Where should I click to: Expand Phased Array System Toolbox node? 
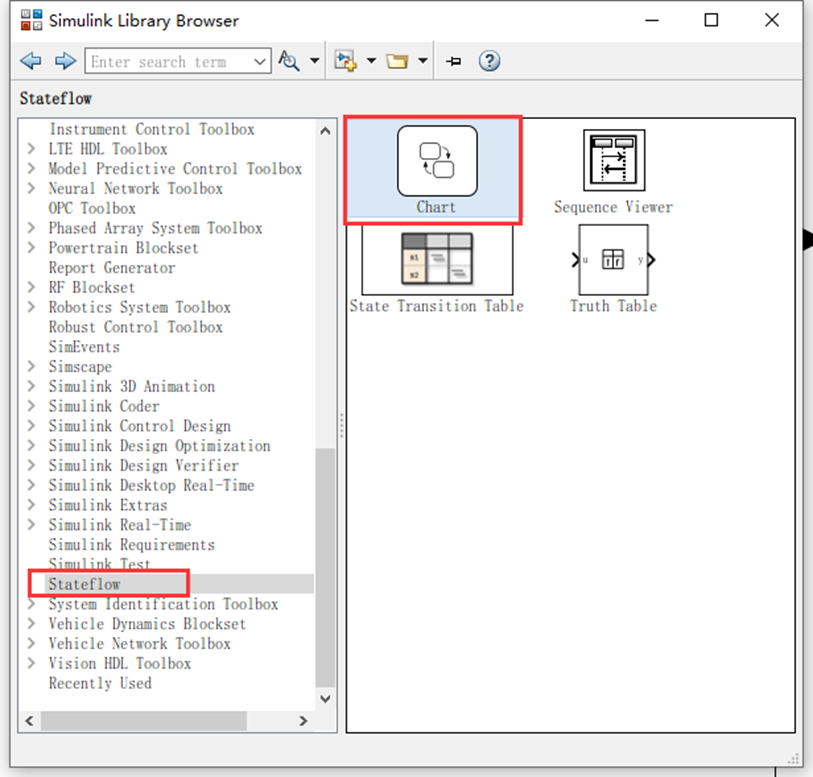pos(32,228)
